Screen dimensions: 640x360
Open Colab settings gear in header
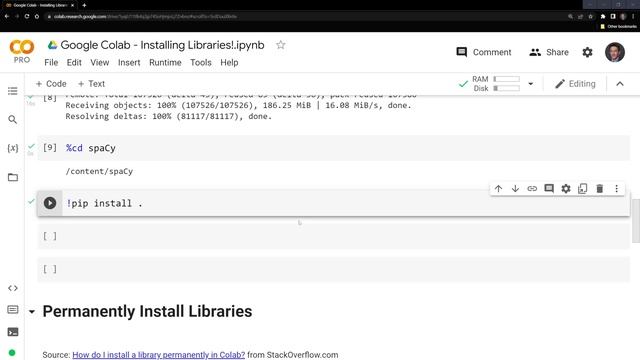click(x=587, y=52)
